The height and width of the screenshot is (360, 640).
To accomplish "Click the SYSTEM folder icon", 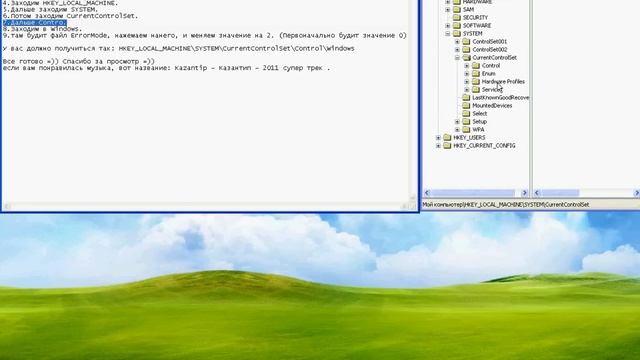I will pyautogui.click(x=457, y=33).
